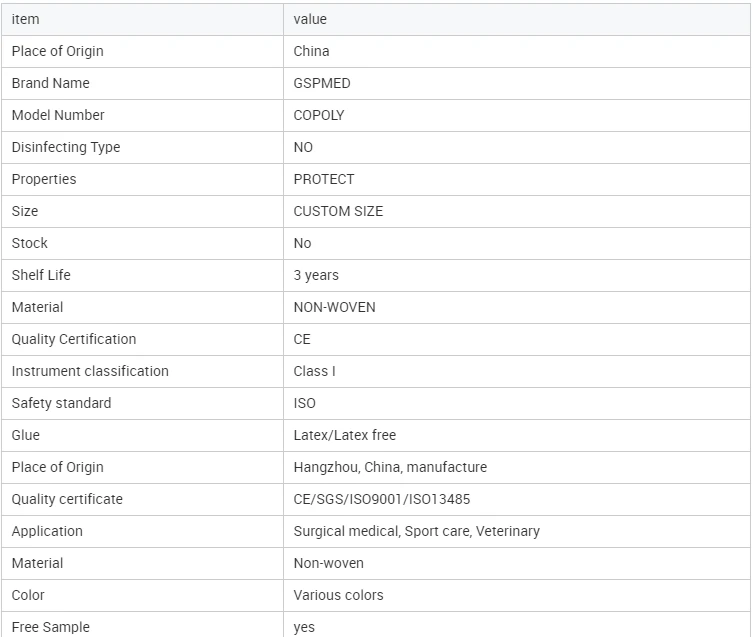Click the 'Latex/Latex free' glue value

pyautogui.click(x=345, y=435)
